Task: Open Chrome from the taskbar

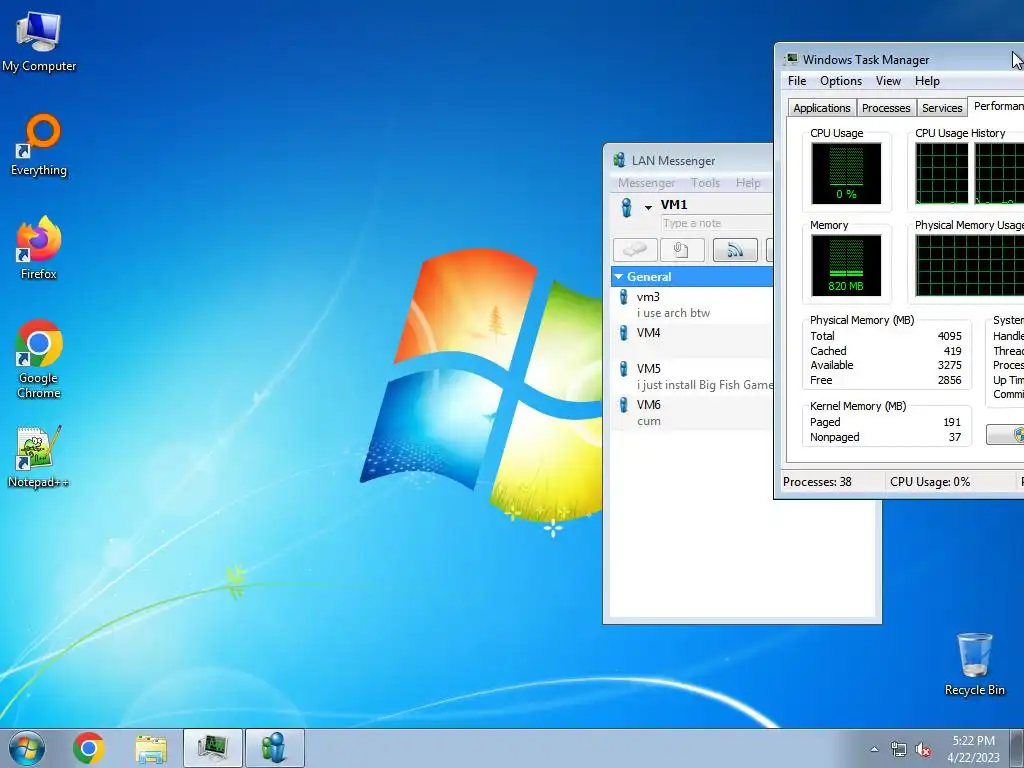Action: [x=89, y=748]
